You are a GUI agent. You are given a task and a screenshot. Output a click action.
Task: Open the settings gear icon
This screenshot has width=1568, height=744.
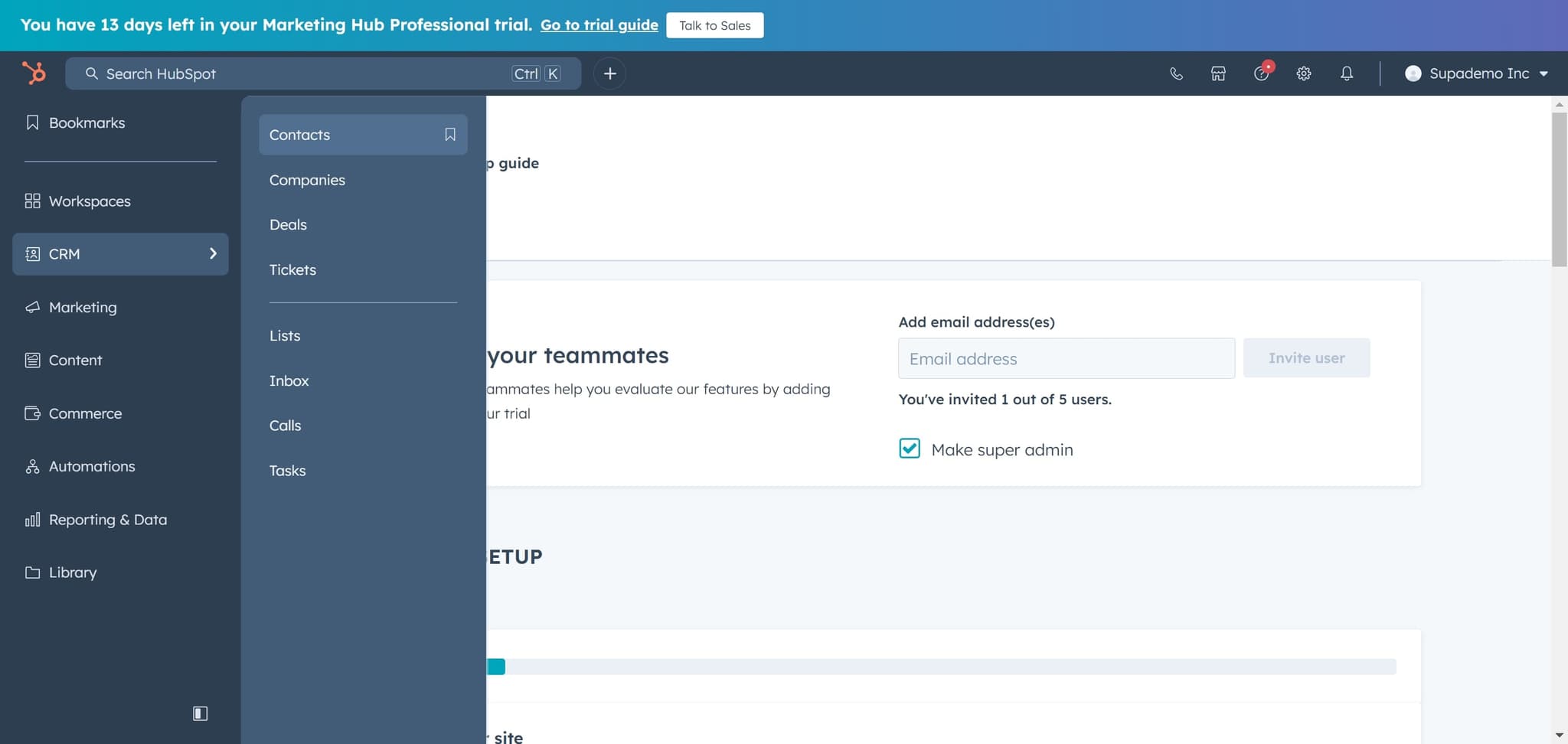click(1304, 73)
